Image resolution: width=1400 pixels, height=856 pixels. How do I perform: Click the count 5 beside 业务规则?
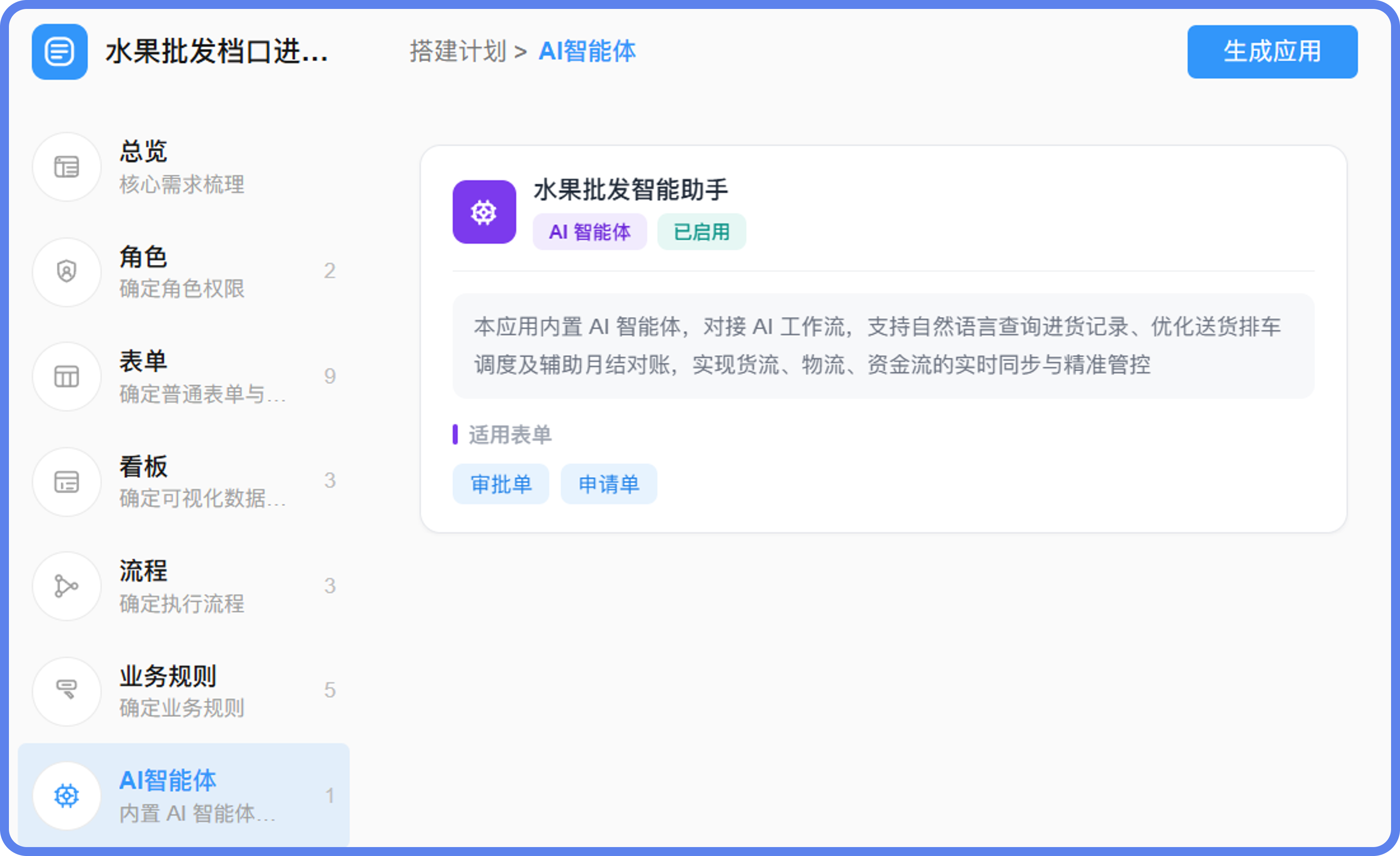pyautogui.click(x=330, y=690)
